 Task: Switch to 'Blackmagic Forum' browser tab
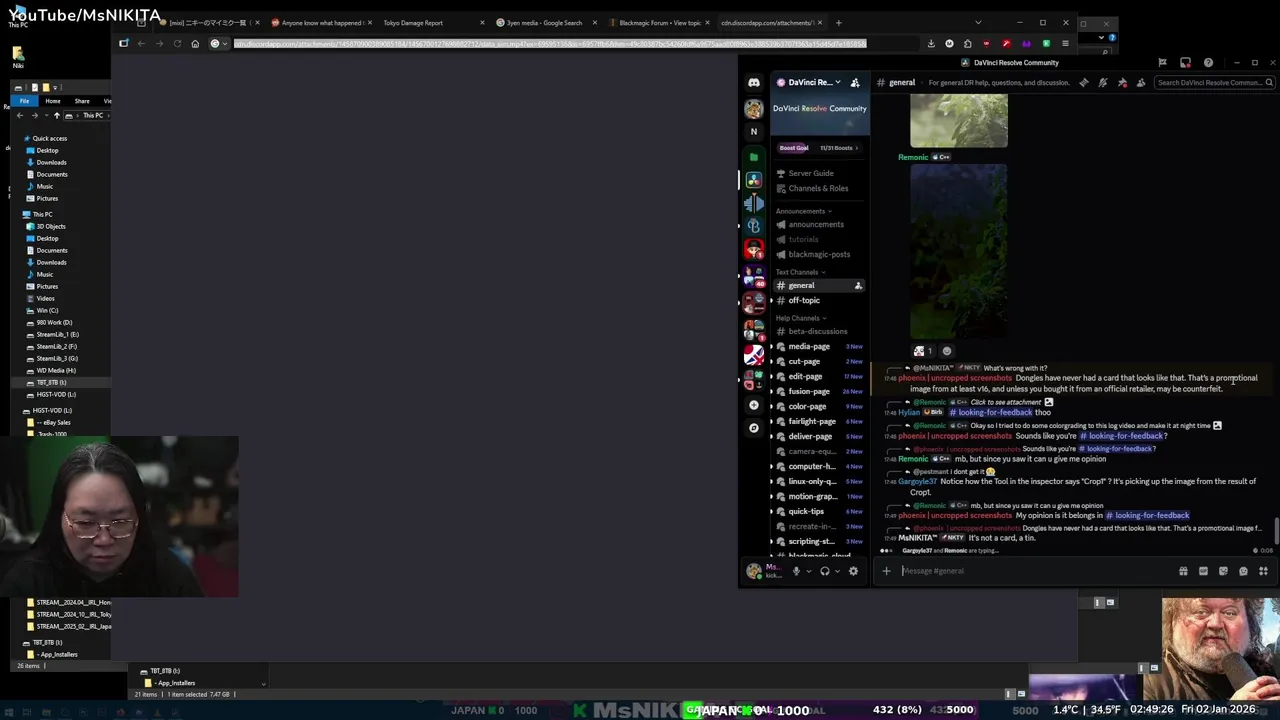pyautogui.click(x=659, y=23)
